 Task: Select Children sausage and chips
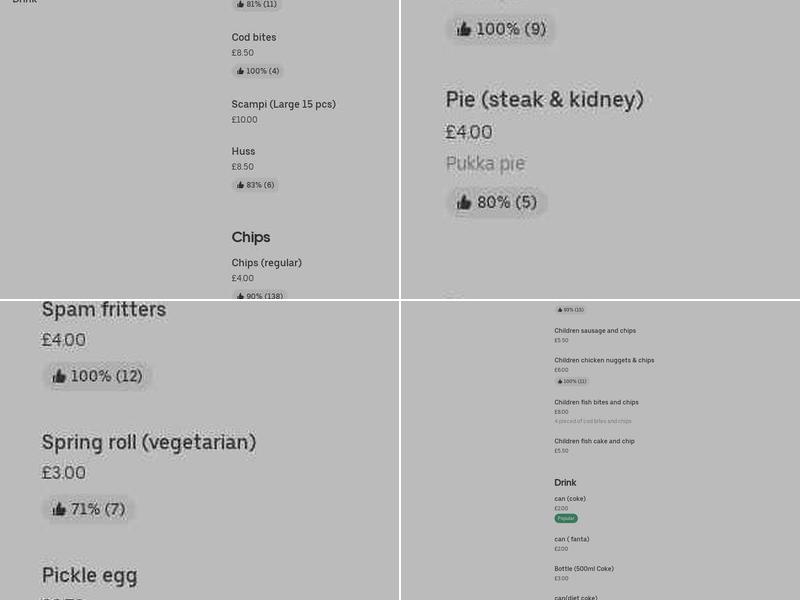(x=595, y=330)
